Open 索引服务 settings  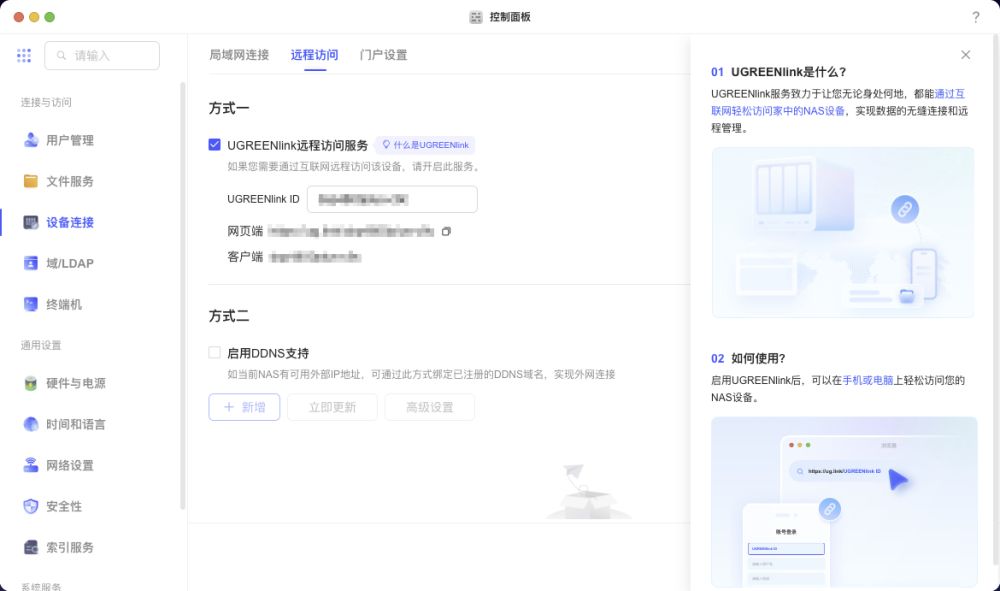[x=59, y=547]
